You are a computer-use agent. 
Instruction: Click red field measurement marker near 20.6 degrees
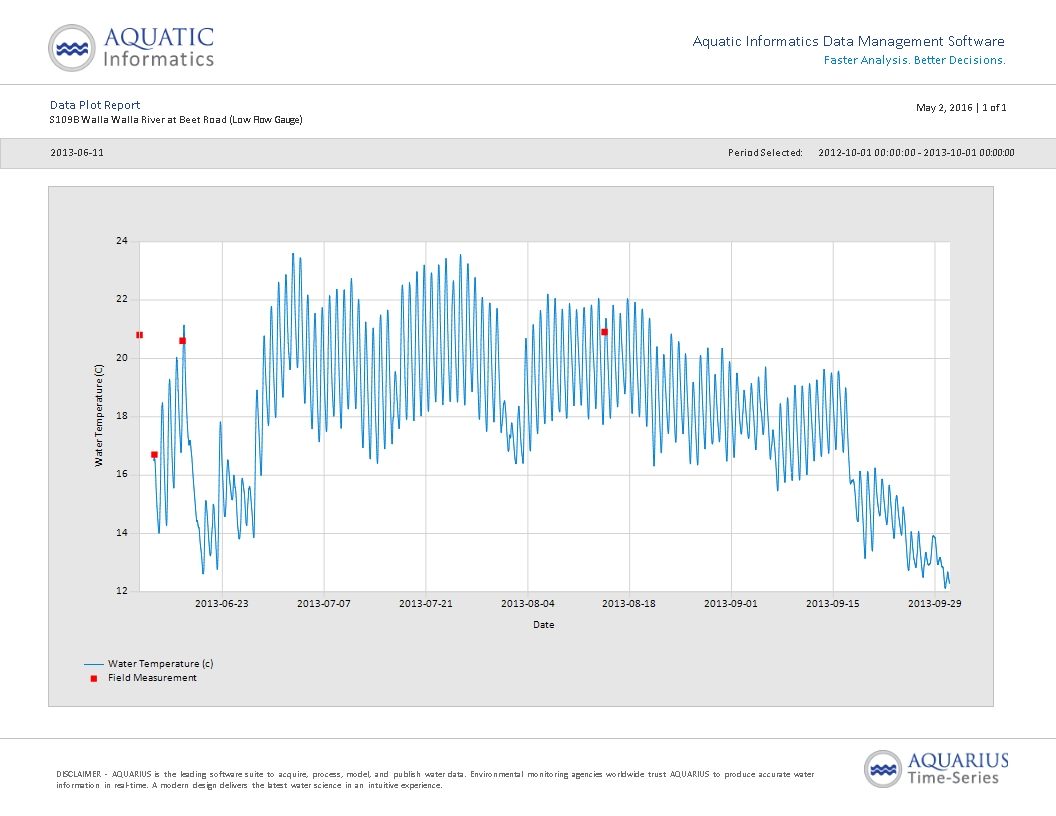[183, 341]
